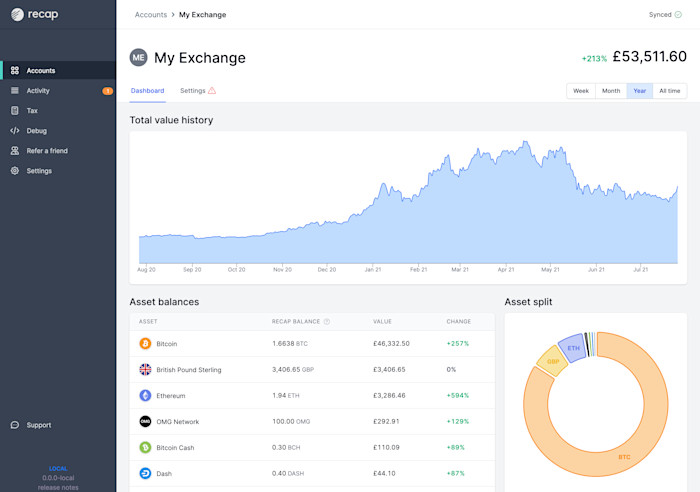Open Activity in the sidebar
The width and height of the screenshot is (700, 492).
pos(58,91)
